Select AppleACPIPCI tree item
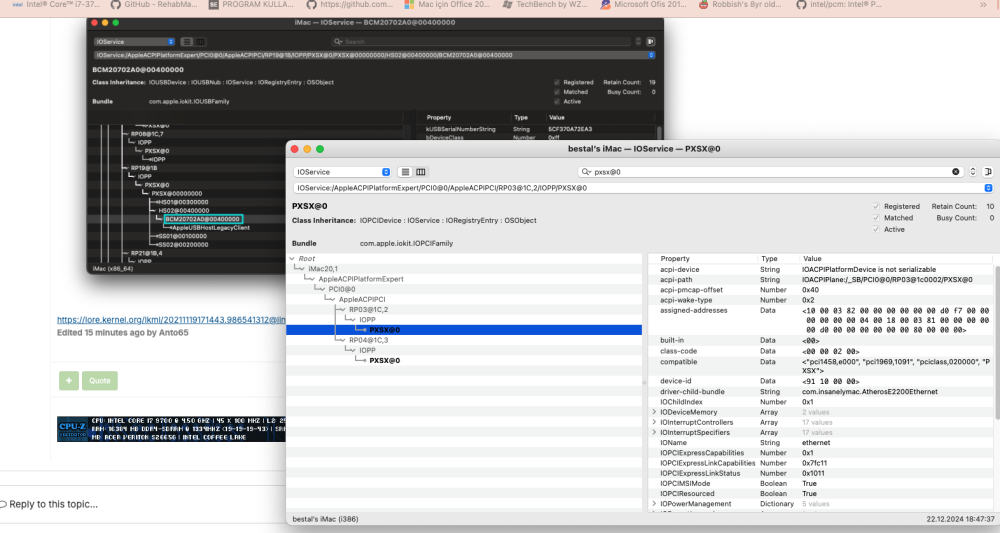This screenshot has height=533, width=1000. pyautogui.click(x=362, y=300)
